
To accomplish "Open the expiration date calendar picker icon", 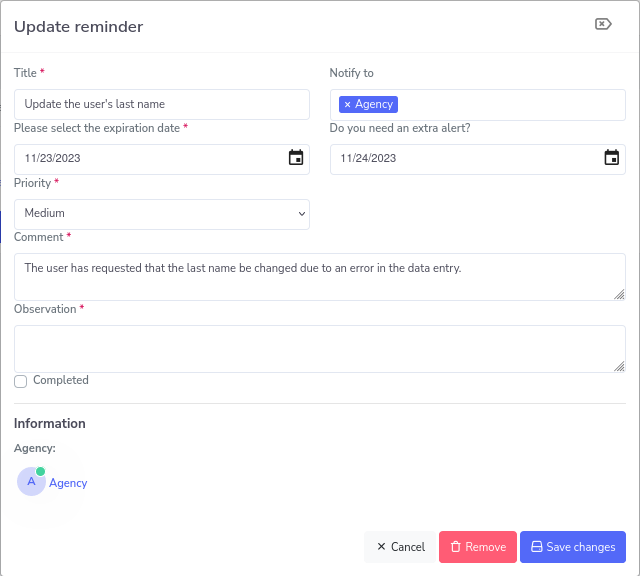I will click(x=296, y=158).
